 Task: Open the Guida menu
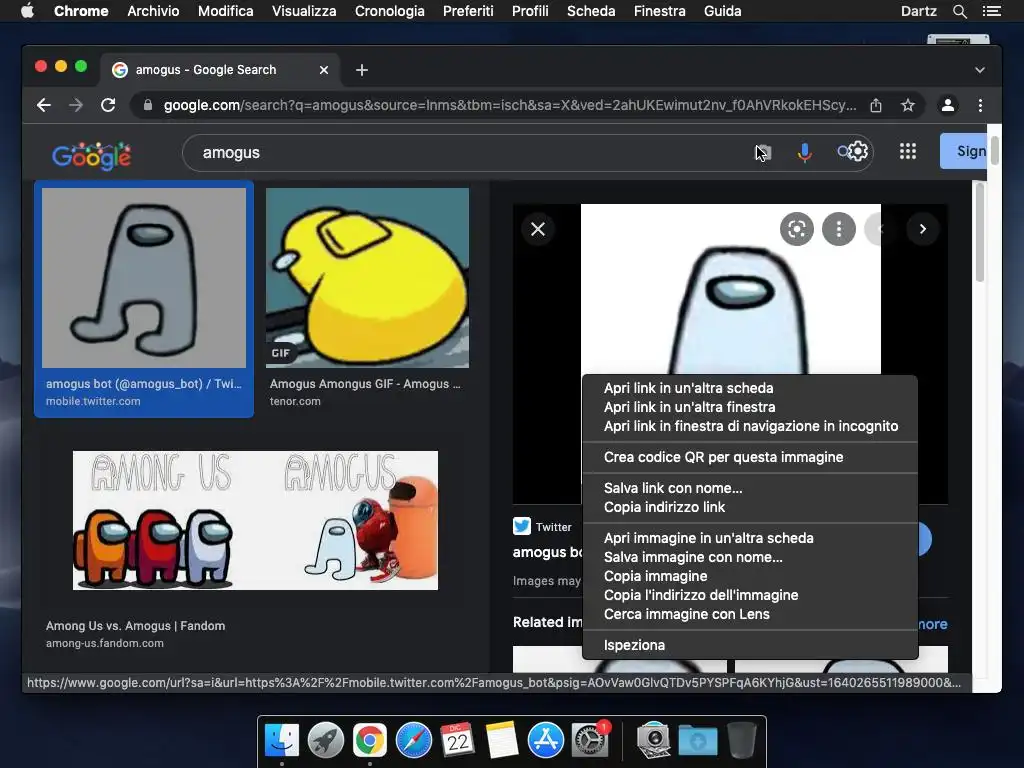pos(722,11)
